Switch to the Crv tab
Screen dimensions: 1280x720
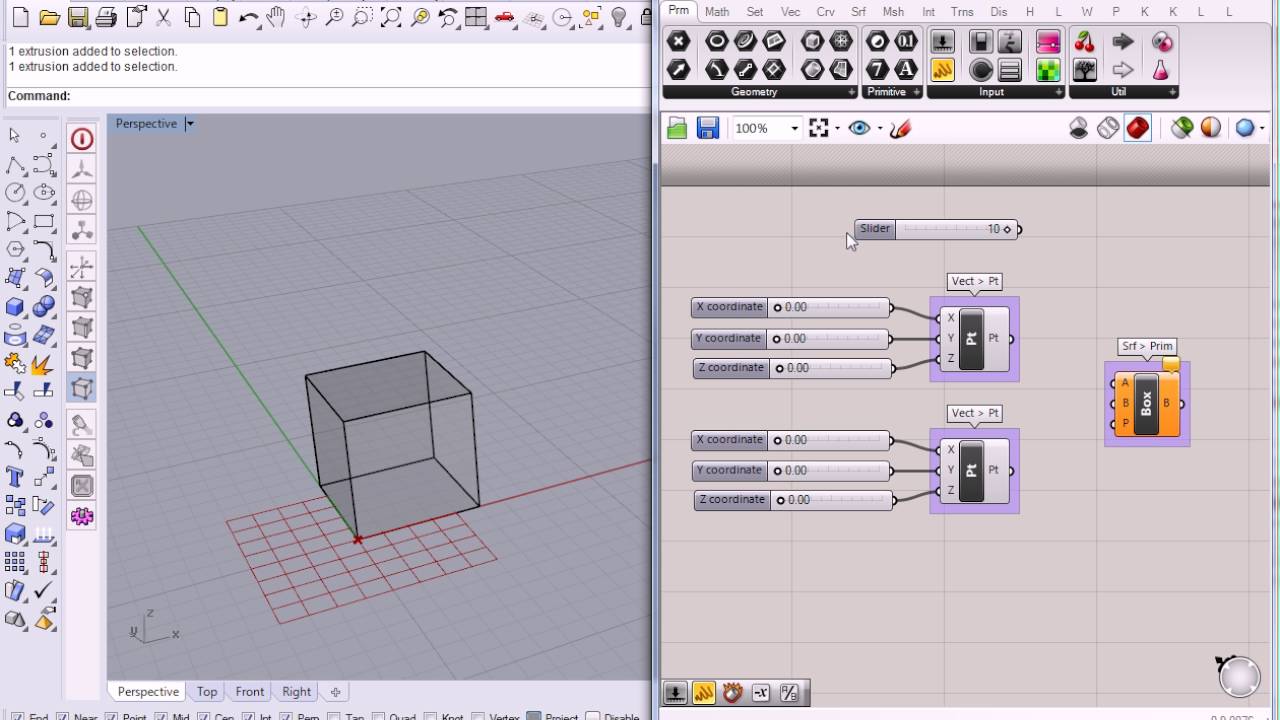click(826, 12)
